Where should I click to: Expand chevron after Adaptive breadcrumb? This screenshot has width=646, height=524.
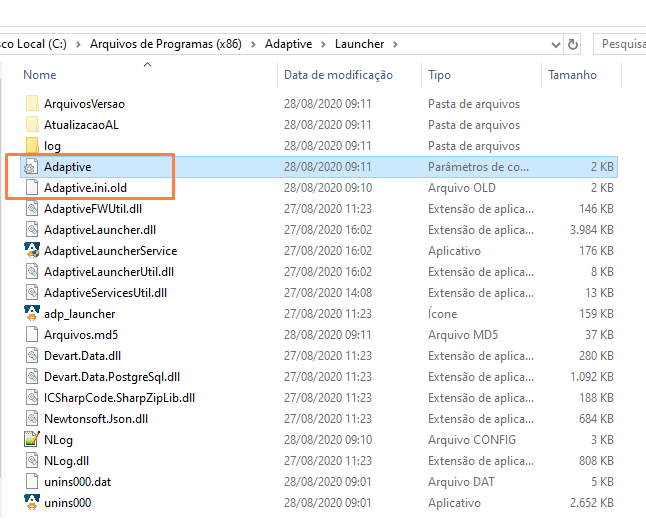pyautogui.click(x=323, y=44)
